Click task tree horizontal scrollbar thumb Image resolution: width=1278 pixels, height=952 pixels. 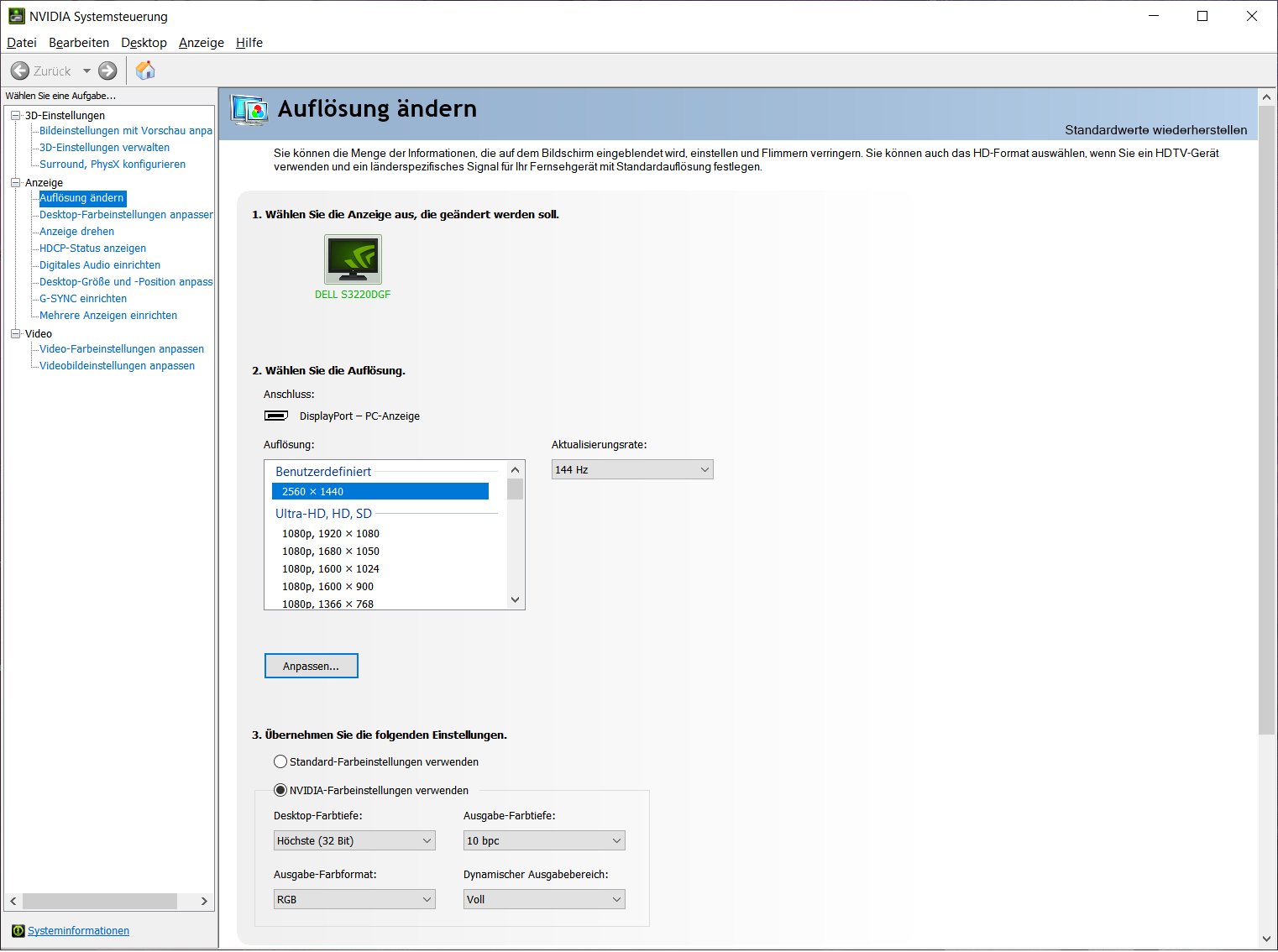tap(100, 901)
